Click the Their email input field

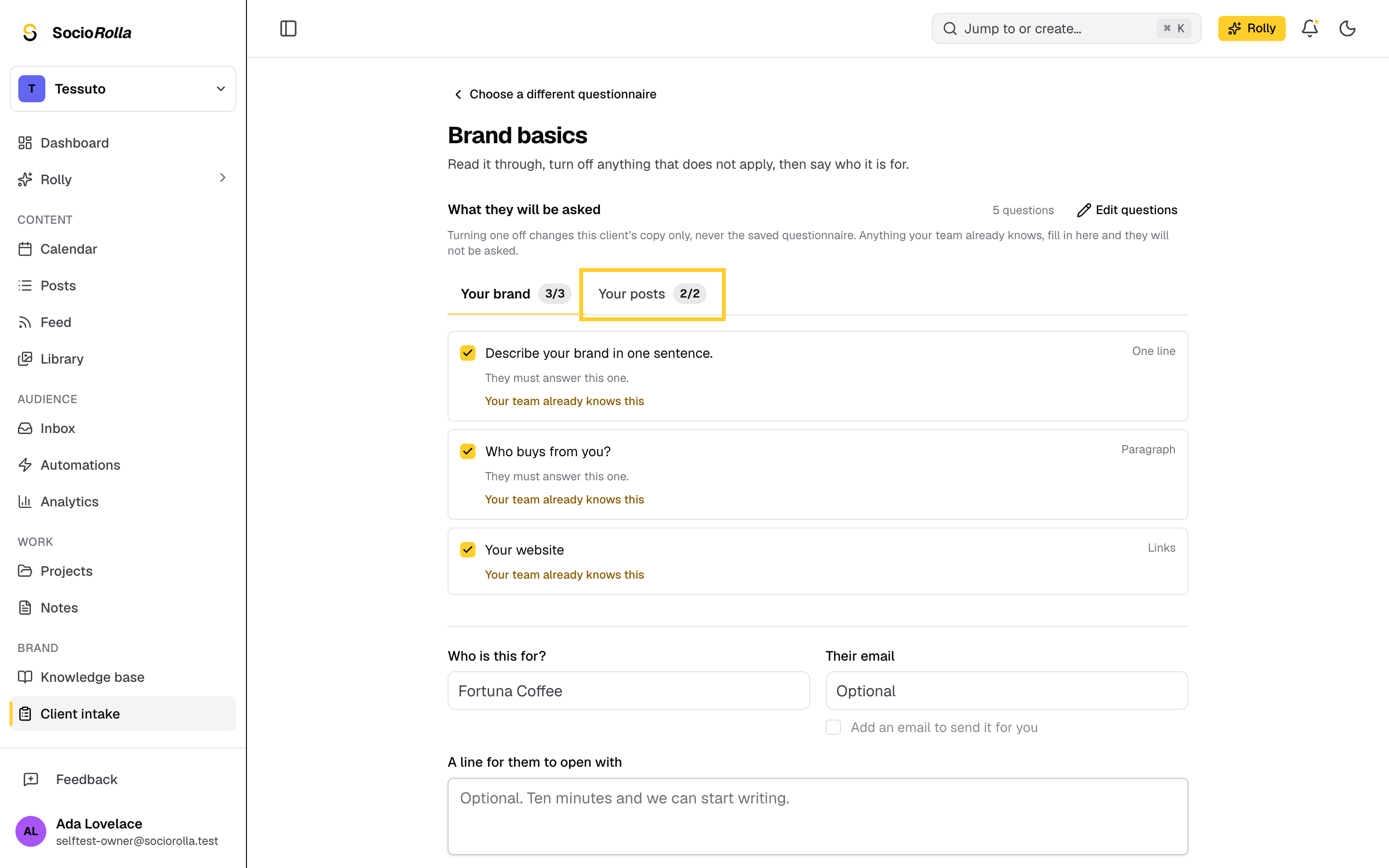pyautogui.click(x=1006, y=691)
